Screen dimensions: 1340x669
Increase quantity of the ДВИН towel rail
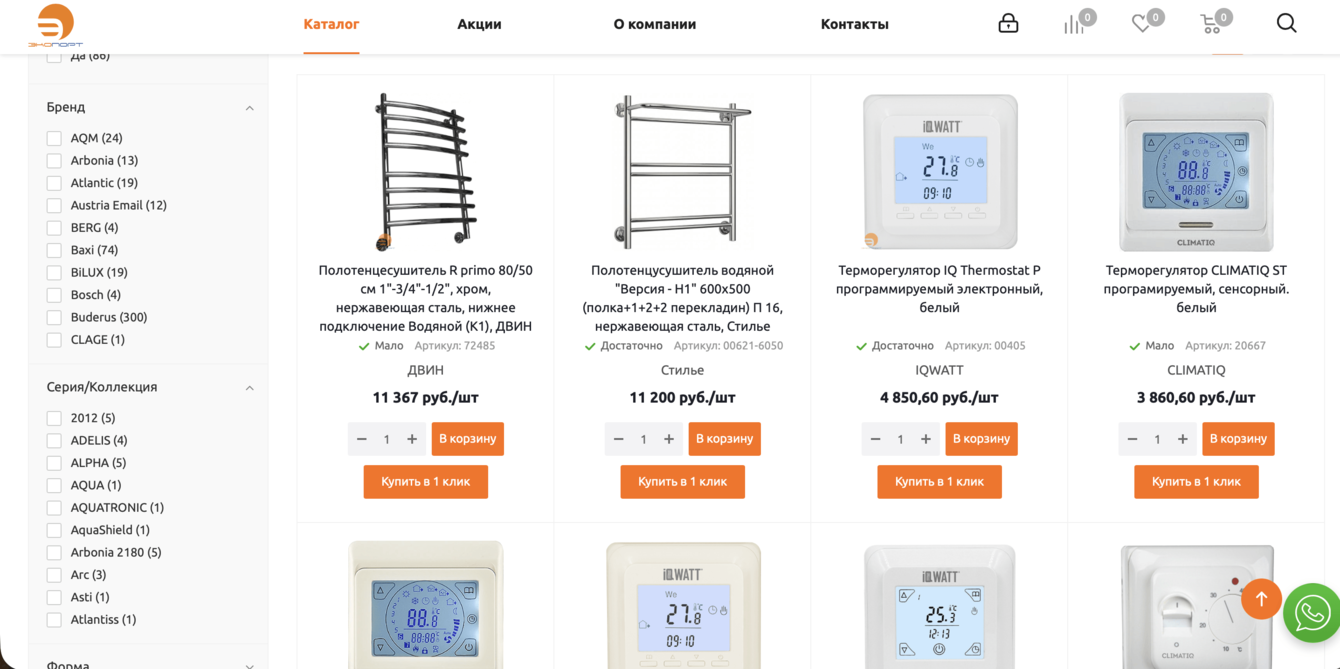tap(412, 439)
